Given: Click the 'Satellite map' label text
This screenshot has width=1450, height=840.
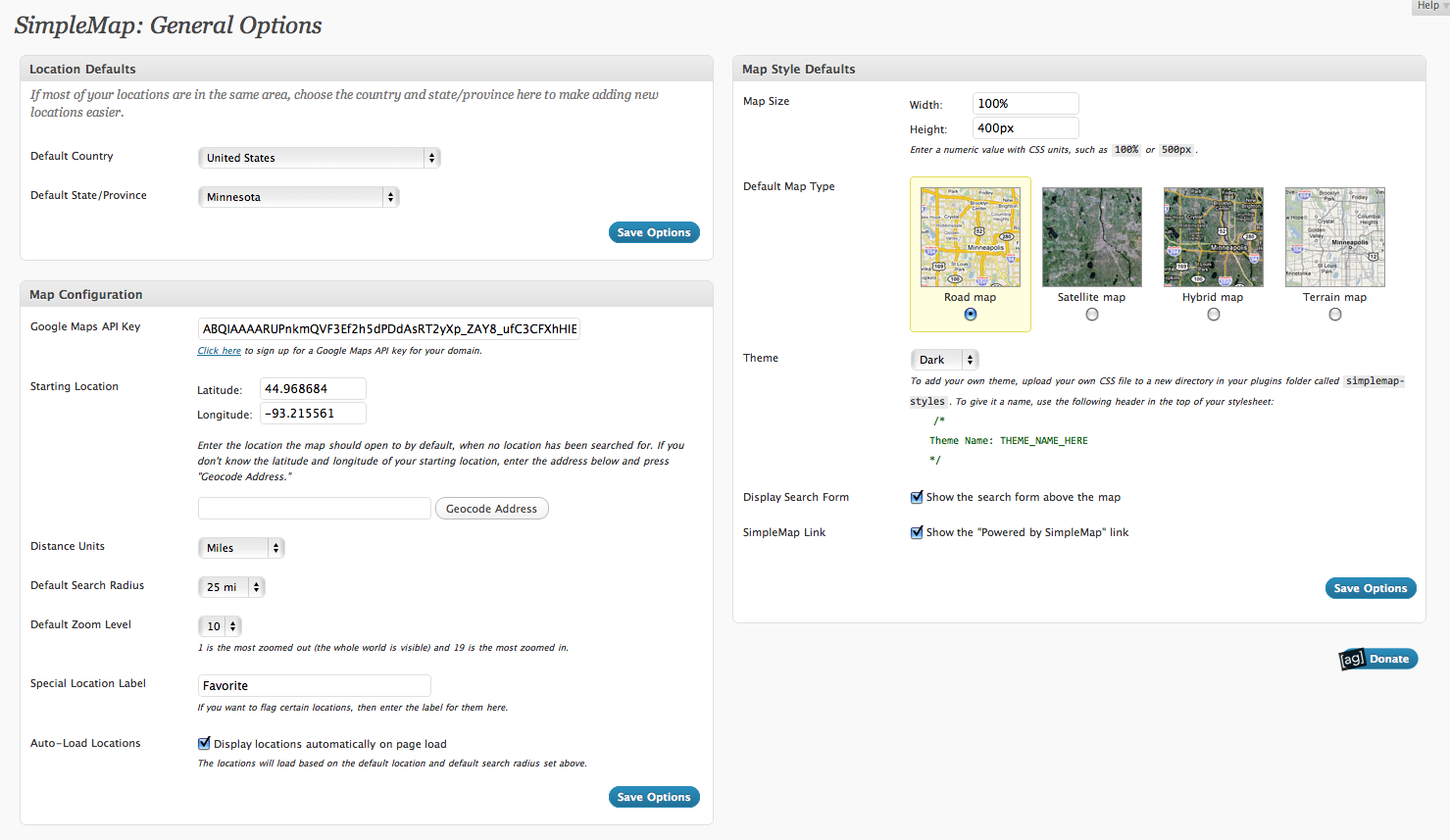Looking at the screenshot, I should click(x=1091, y=297).
